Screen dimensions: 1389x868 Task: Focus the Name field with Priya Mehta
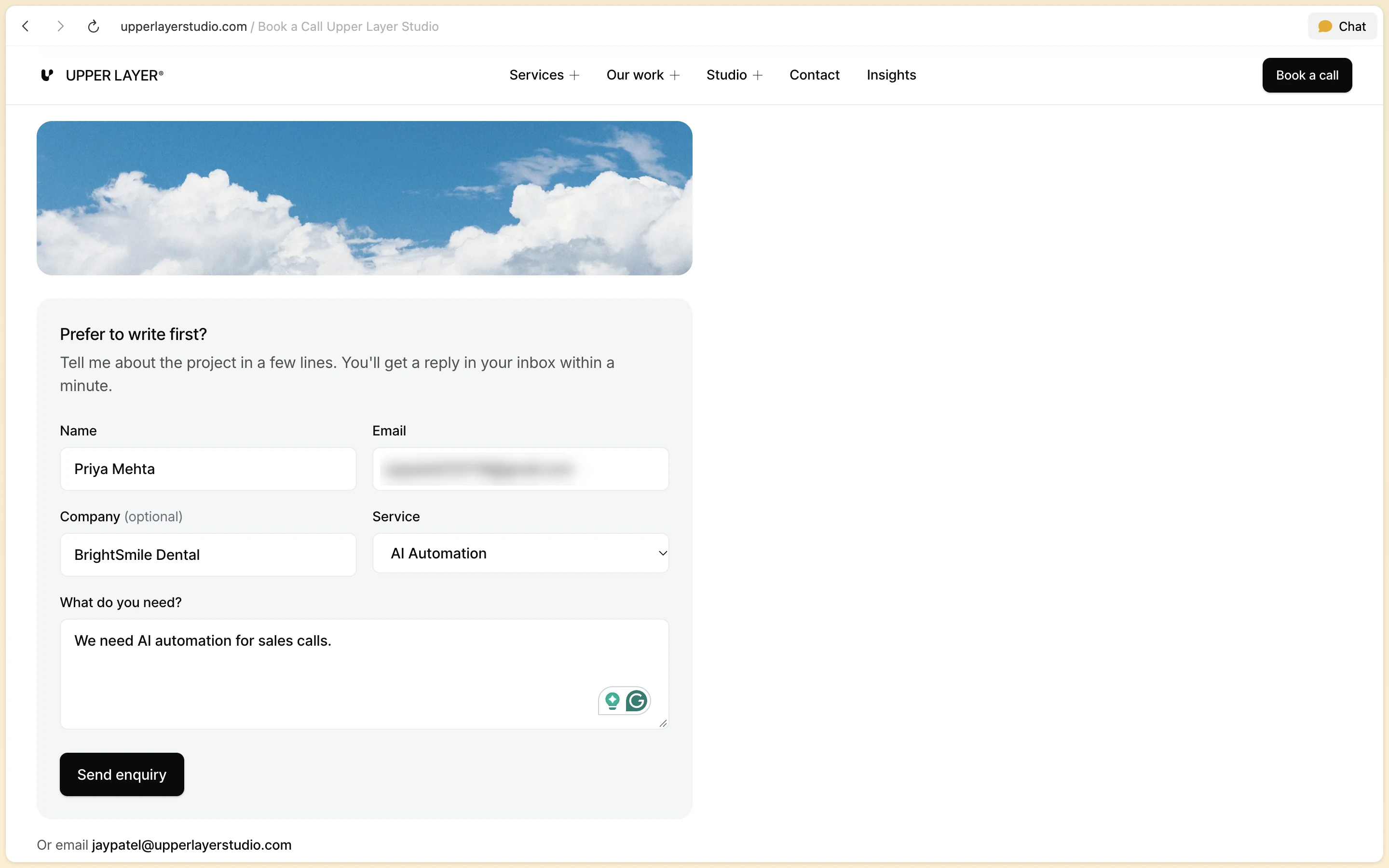tap(208, 469)
